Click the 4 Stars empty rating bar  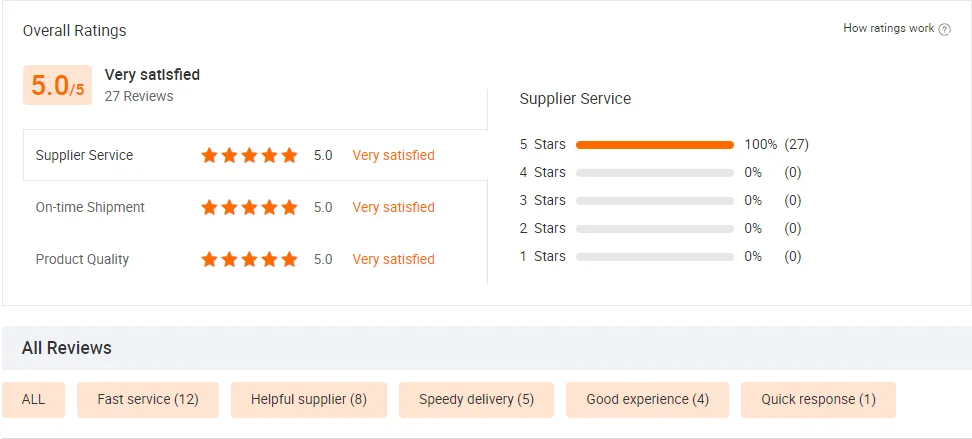[655, 172]
